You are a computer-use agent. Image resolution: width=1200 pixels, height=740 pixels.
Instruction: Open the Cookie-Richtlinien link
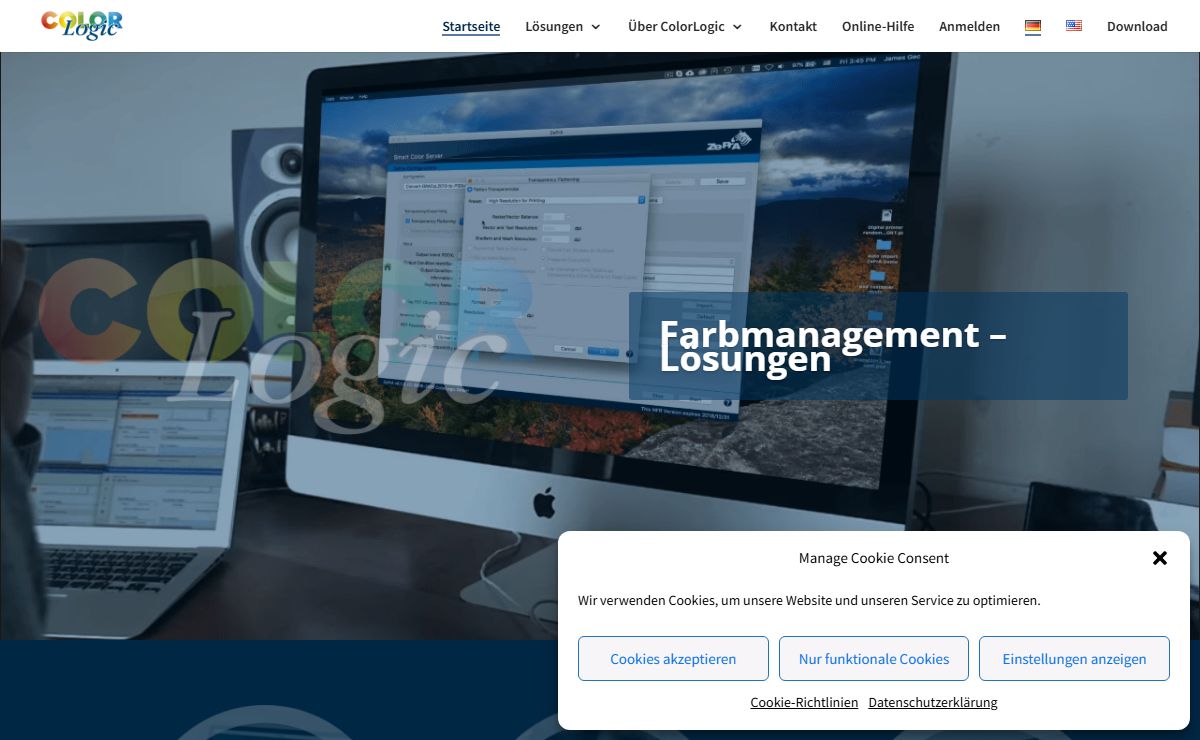[804, 703]
